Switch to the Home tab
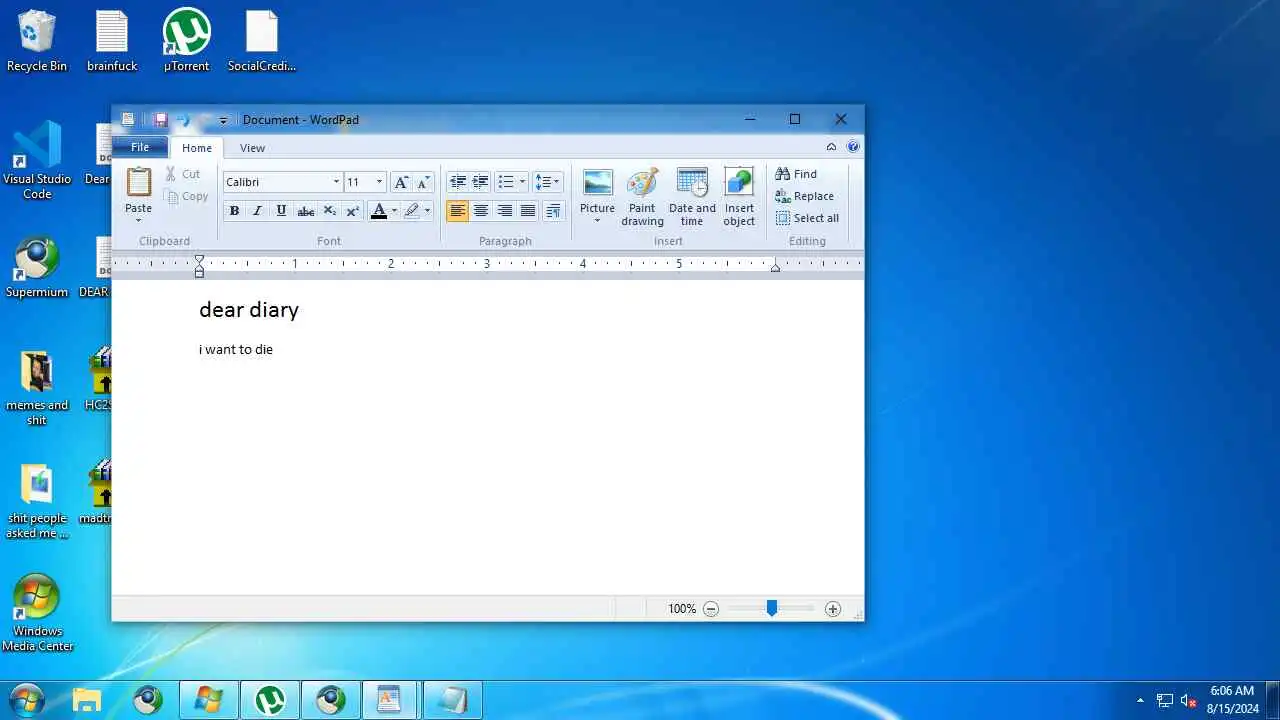The width and height of the screenshot is (1280, 720). coord(197,148)
